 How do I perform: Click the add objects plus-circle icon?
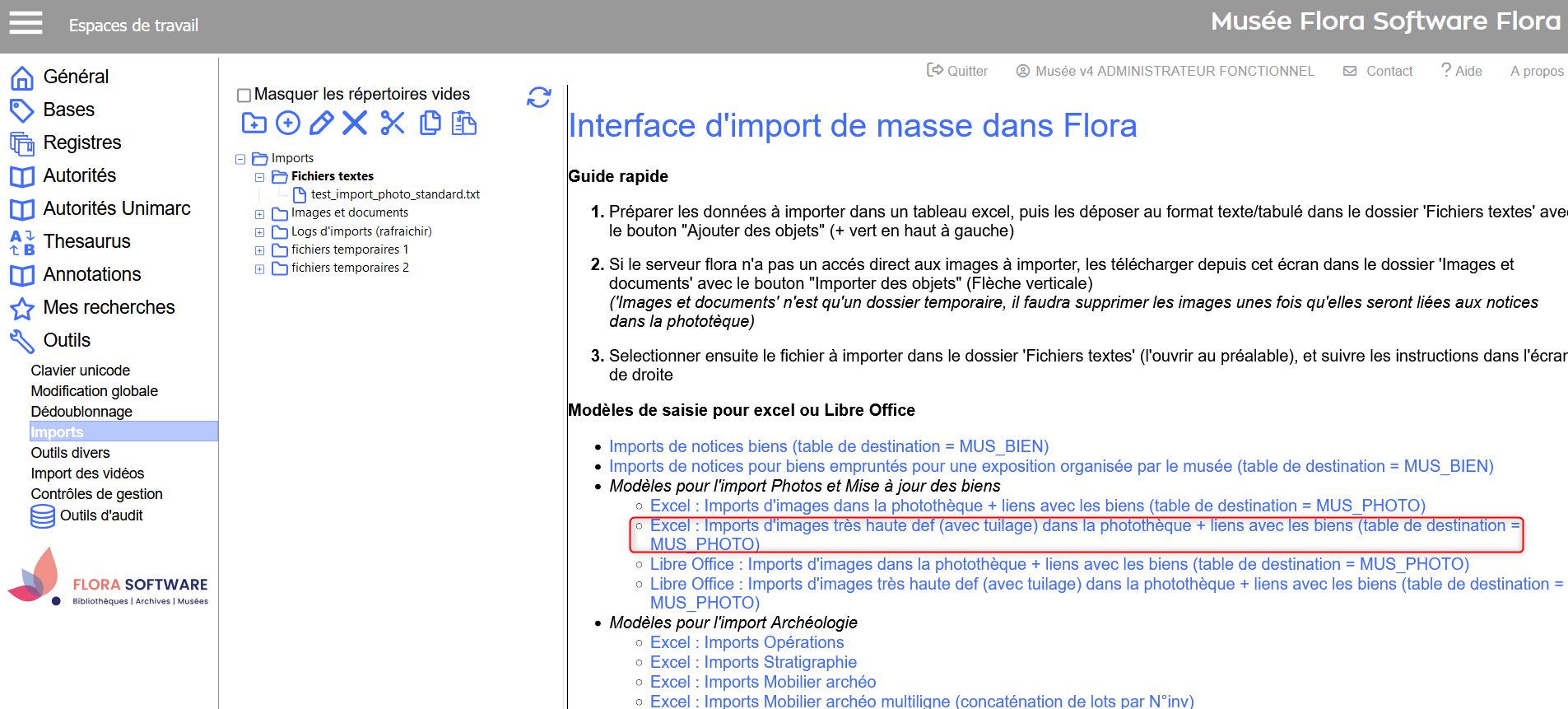point(288,123)
